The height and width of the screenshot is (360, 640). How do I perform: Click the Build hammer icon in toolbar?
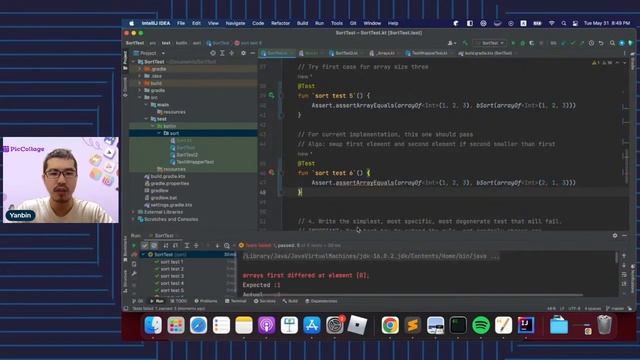(465, 43)
